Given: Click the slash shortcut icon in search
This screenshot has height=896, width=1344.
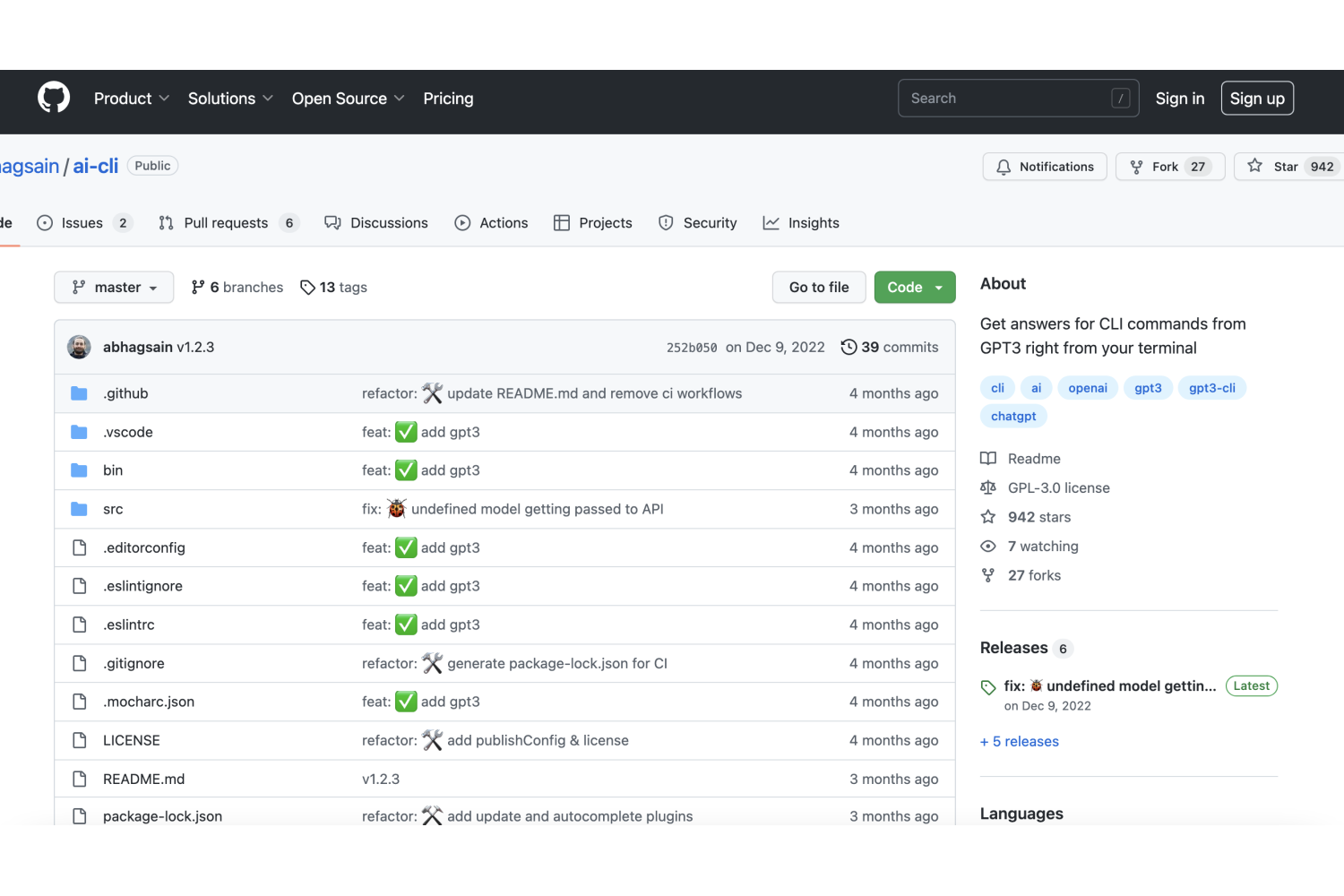Looking at the screenshot, I should [1121, 99].
